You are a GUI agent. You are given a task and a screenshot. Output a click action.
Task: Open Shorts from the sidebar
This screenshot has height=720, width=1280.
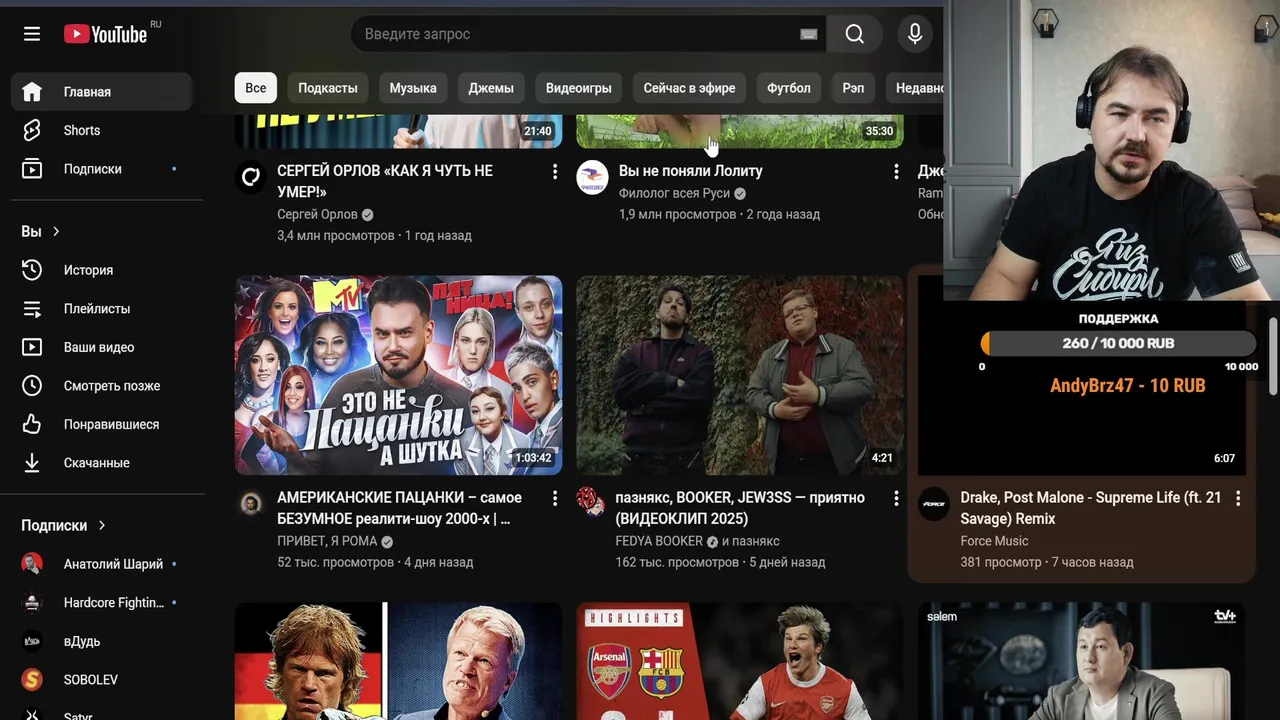(x=102, y=130)
